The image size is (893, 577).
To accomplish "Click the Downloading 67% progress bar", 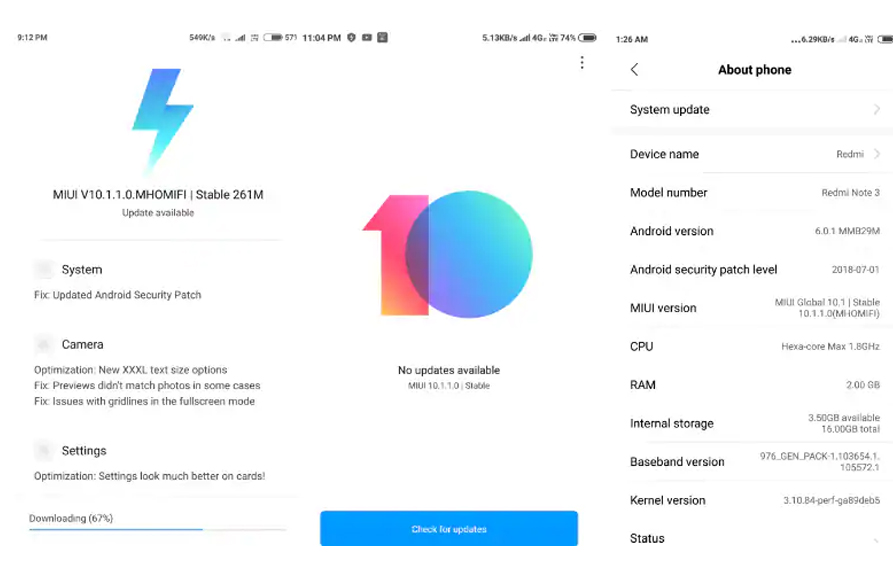I will point(157,529).
